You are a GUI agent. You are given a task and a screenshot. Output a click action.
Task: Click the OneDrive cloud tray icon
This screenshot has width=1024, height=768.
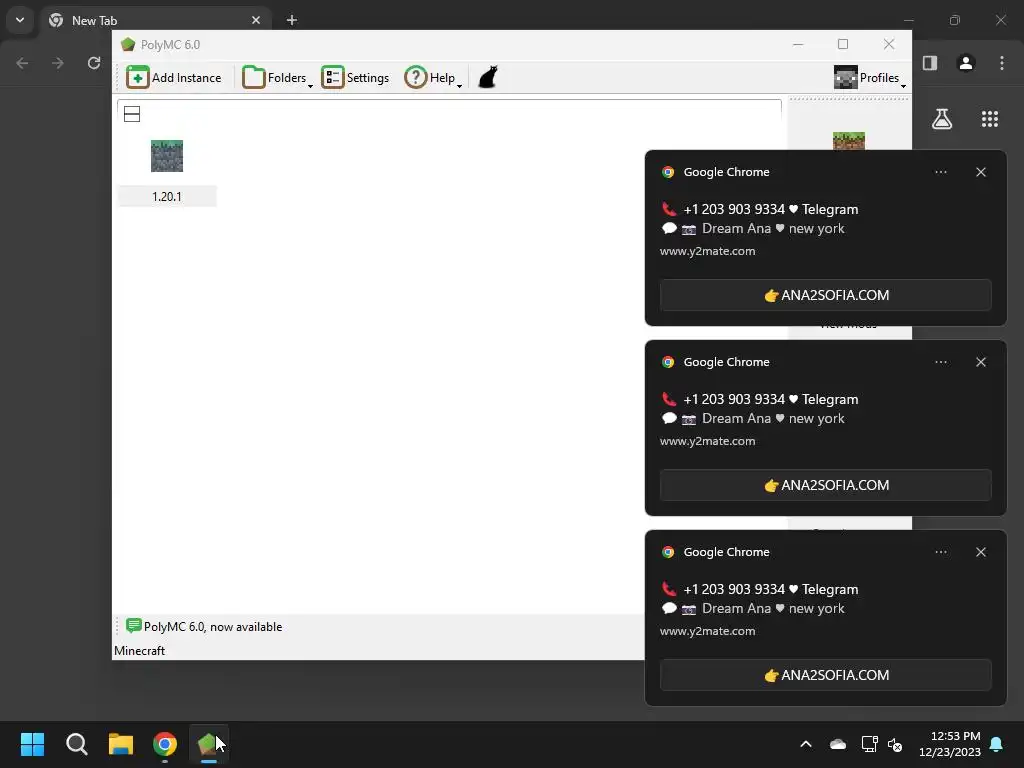[x=838, y=744]
